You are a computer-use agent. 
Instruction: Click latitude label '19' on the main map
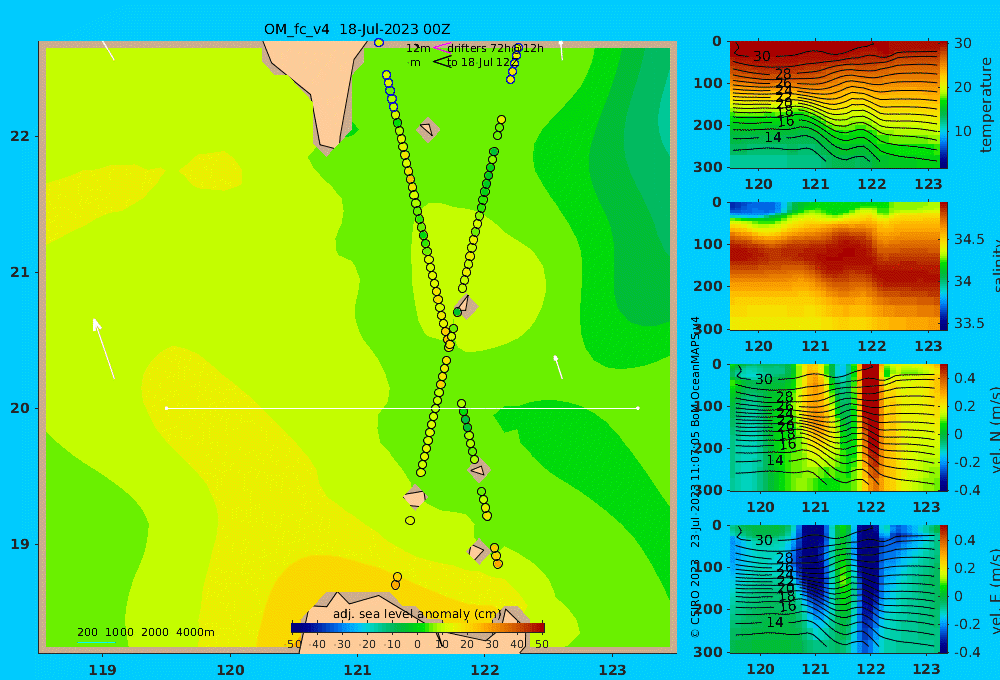tap(20, 544)
